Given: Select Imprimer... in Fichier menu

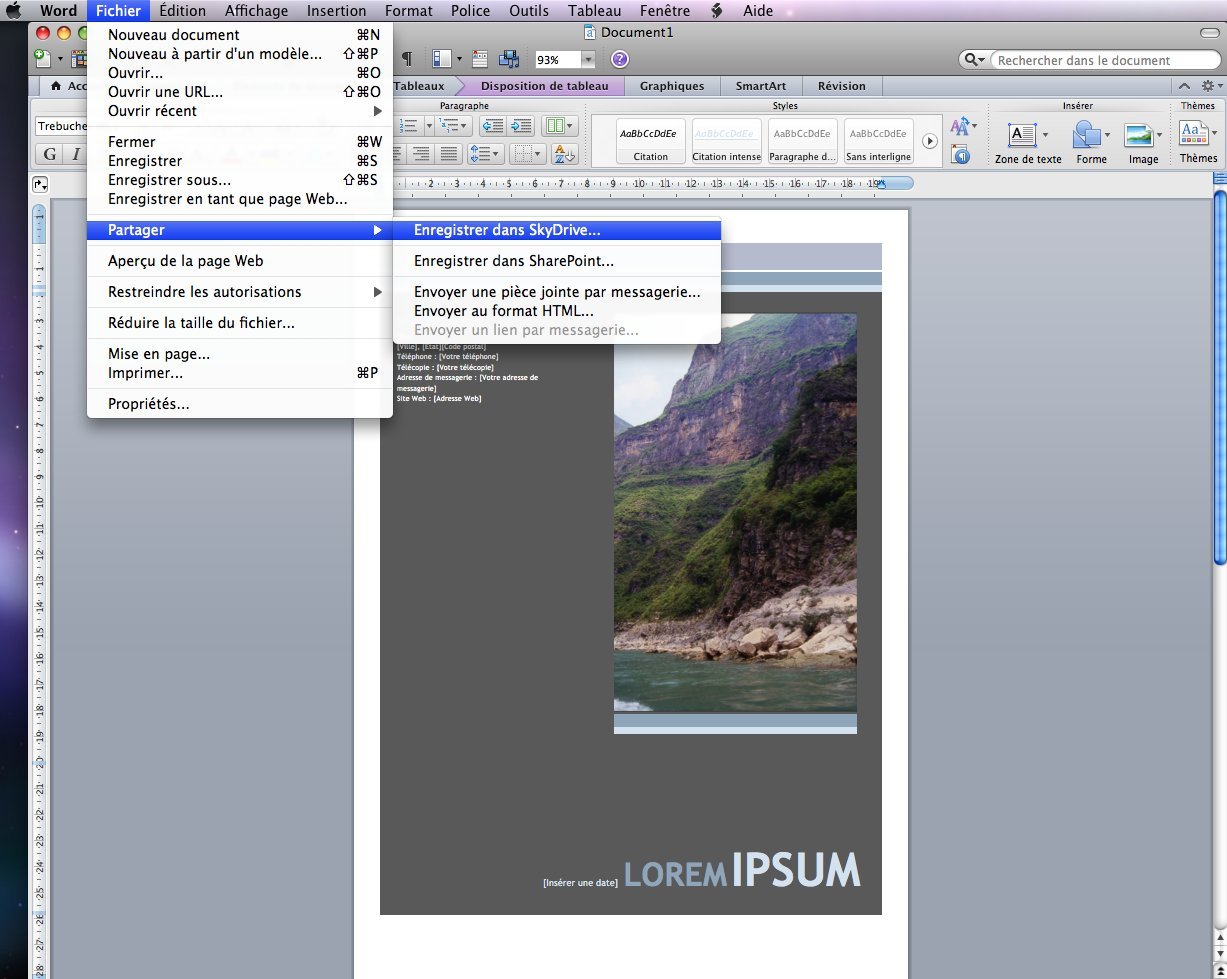Looking at the screenshot, I should [240, 373].
